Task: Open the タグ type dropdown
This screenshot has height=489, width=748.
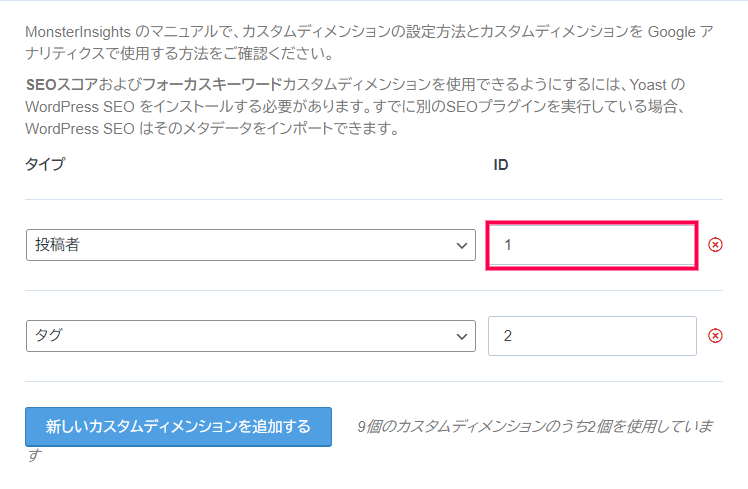Action: pyautogui.click(x=250, y=336)
